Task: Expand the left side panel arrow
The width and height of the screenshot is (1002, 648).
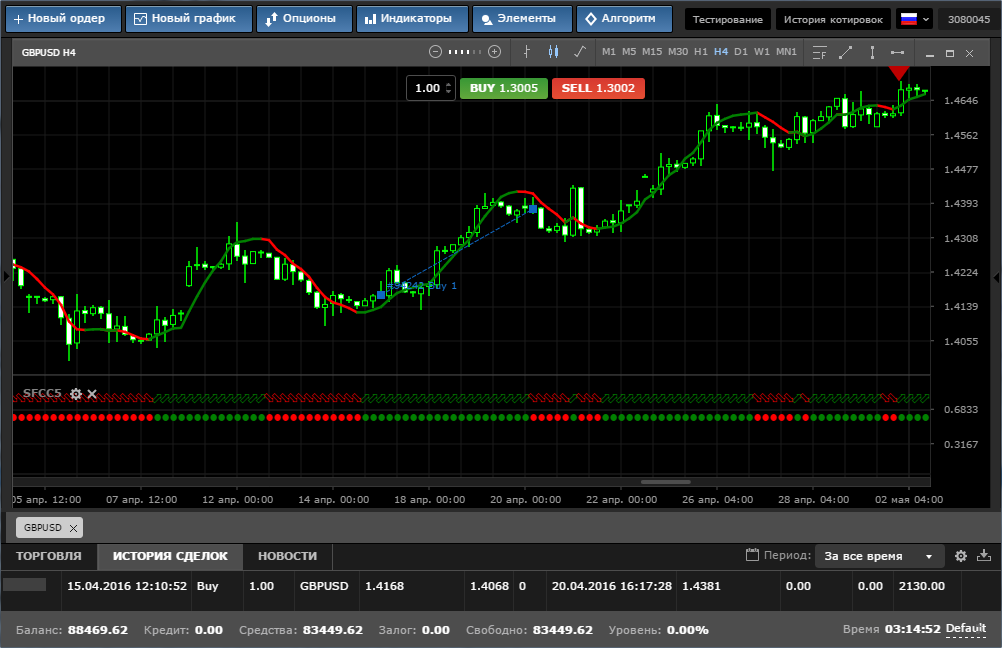Action: point(6,277)
